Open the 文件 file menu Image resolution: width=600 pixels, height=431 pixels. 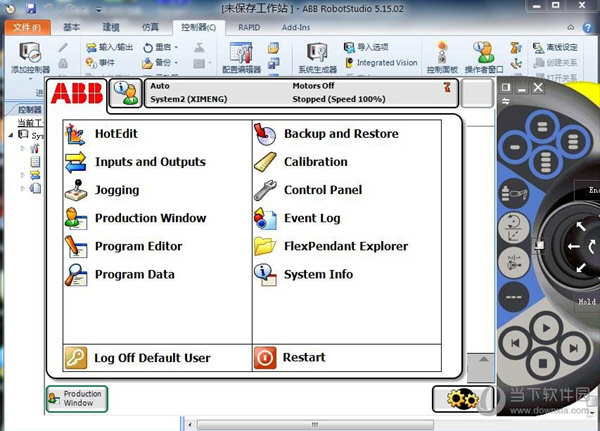pos(28,28)
